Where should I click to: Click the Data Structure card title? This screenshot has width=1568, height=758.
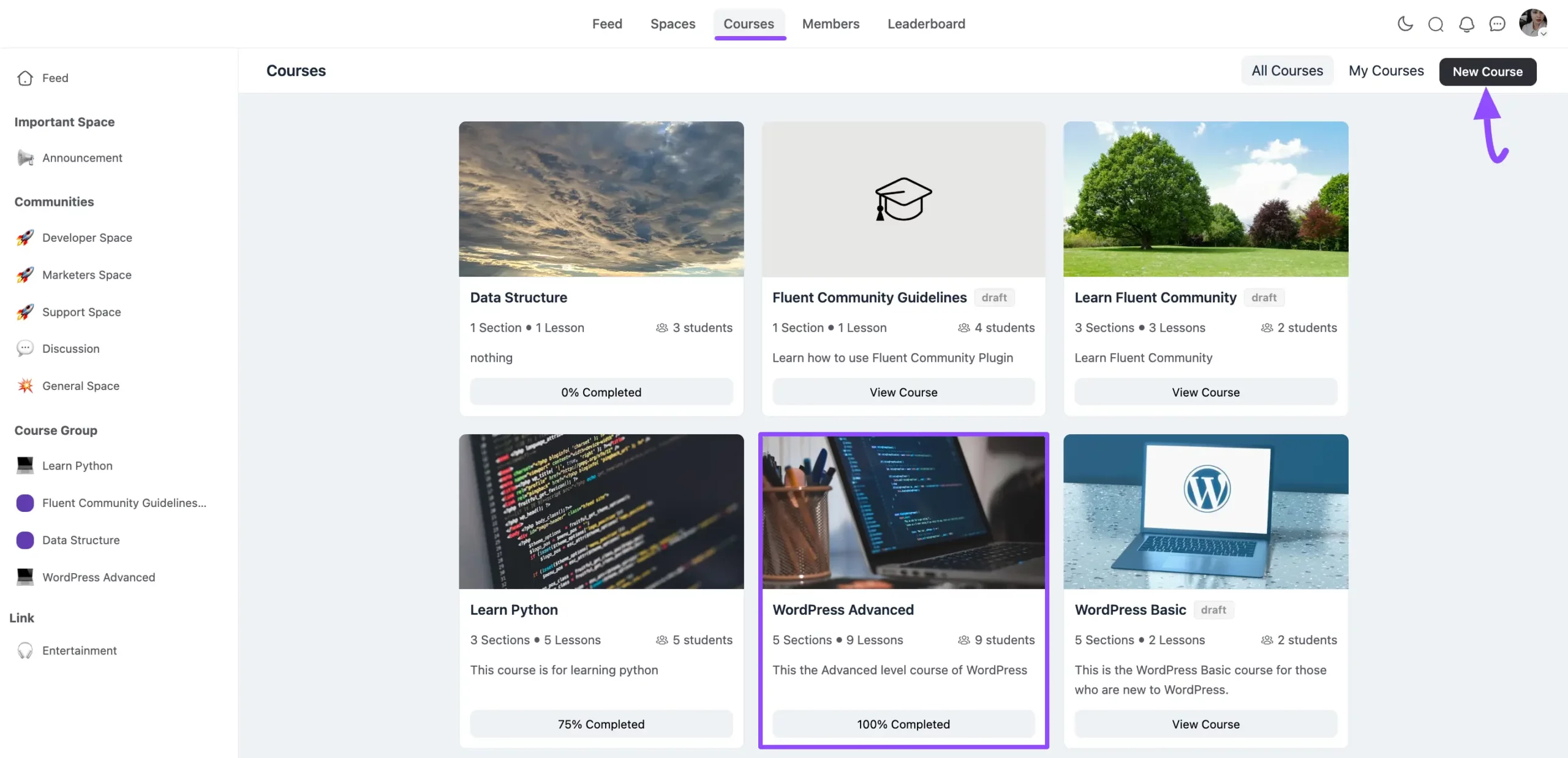[518, 298]
